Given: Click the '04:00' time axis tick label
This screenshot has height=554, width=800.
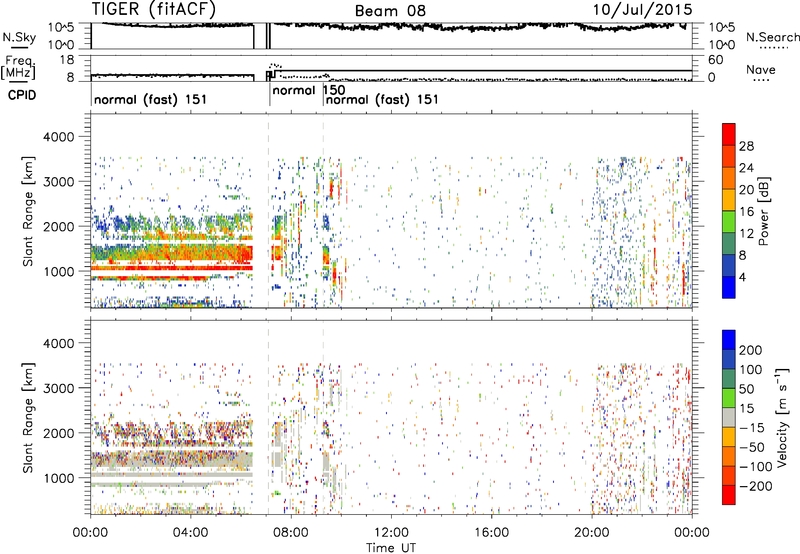Looking at the screenshot, I should 190,533.
